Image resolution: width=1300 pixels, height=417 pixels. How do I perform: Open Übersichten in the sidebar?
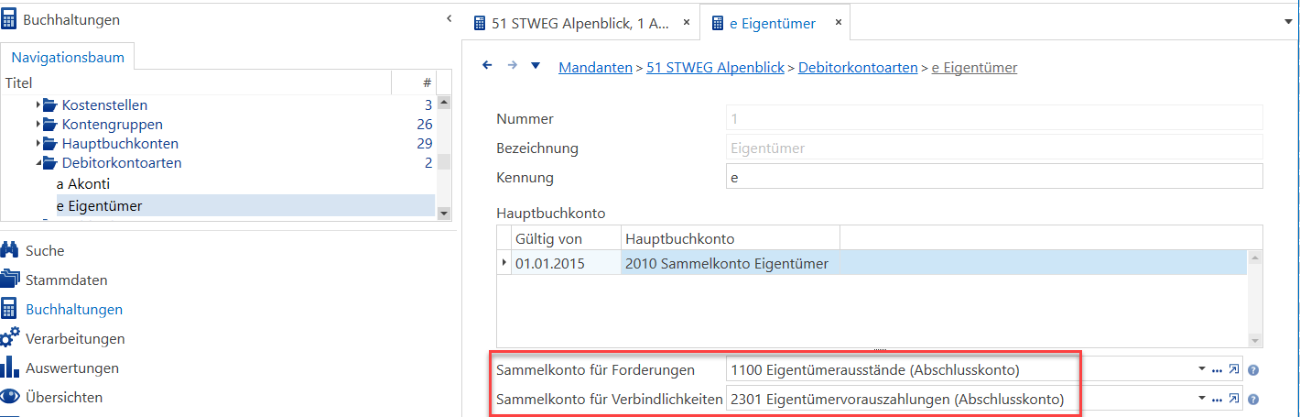click(64, 397)
